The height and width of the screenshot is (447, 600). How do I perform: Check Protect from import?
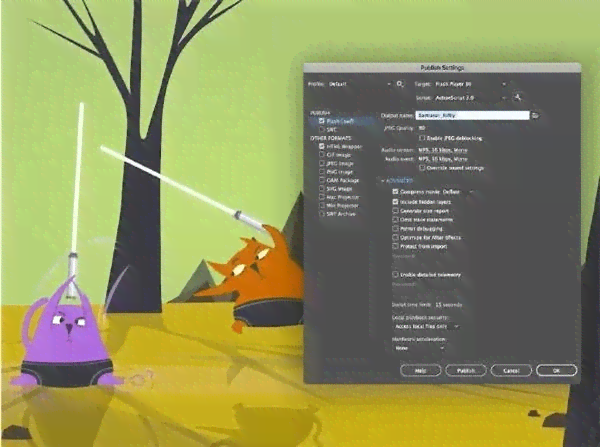(x=395, y=246)
